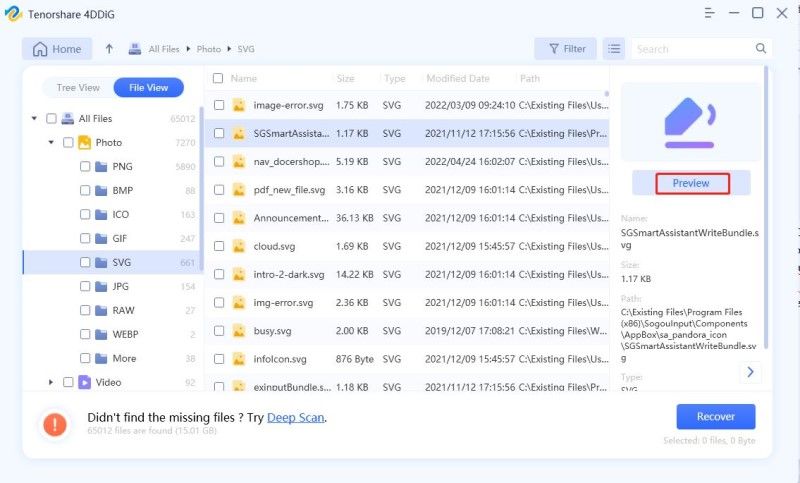
Task: Click the Search input field
Action: click(x=693, y=49)
